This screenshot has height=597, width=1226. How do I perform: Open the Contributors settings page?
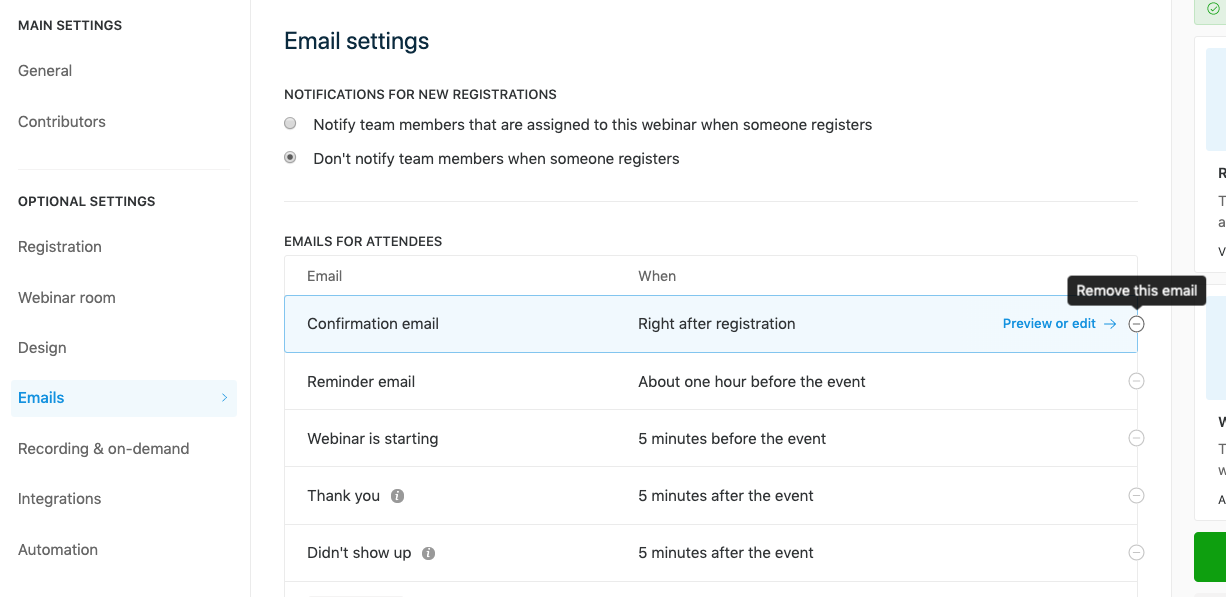coord(62,121)
